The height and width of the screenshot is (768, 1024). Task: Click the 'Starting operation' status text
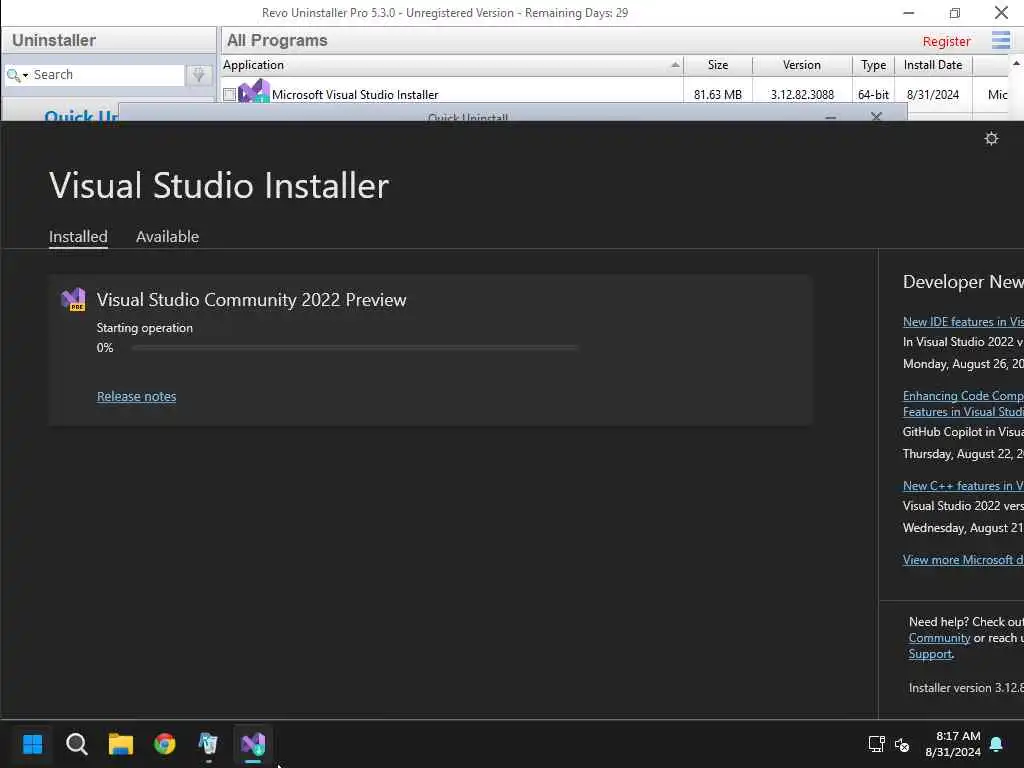pyautogui.click(x=144, y=328)
